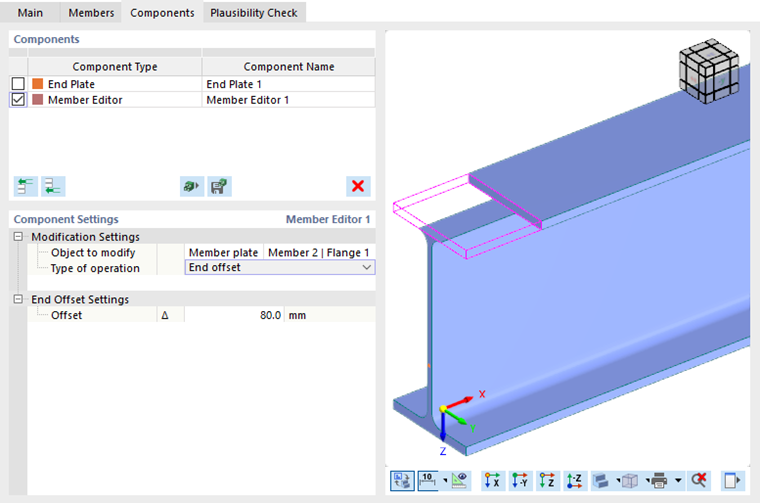Click the print graphic icon
The height and width of the screenshot is (503, 760).
pos(660,481)
